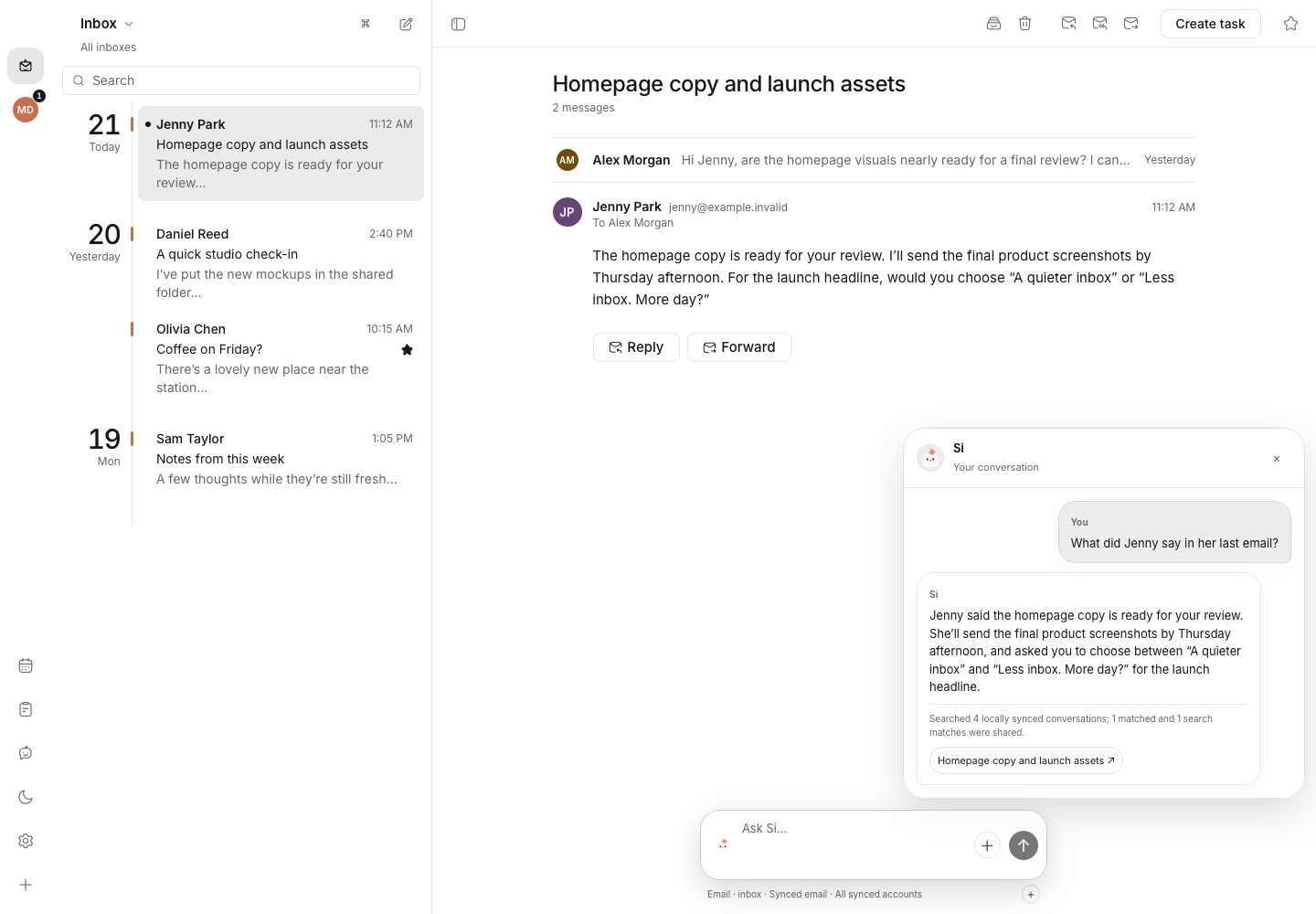Toggle dark mode with the moon icon
This screenshot has width=1316, height=914.
pos(26,797)
